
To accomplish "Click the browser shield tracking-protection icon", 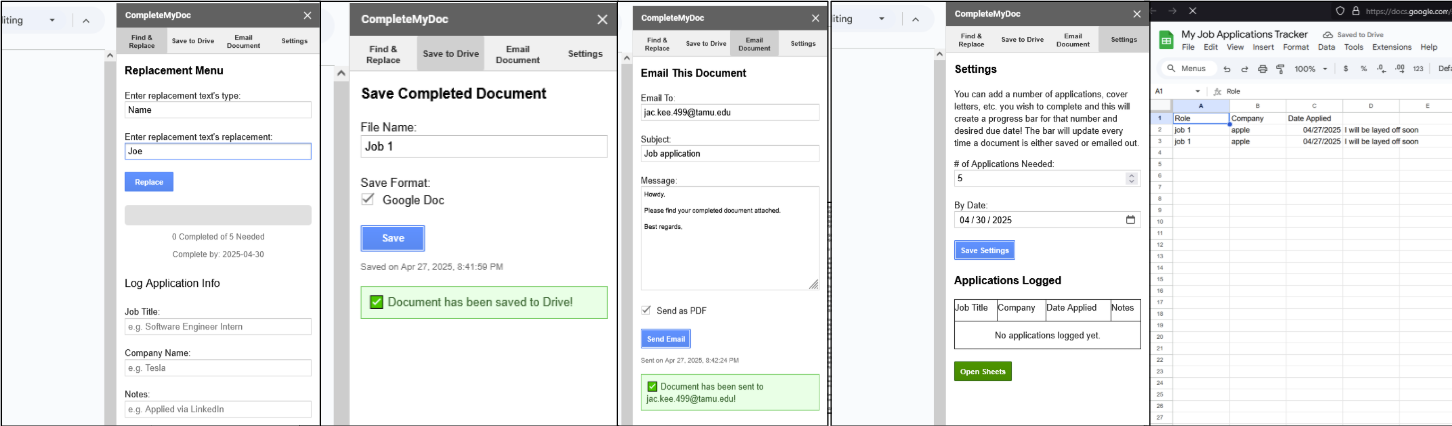I will 1340,10.
